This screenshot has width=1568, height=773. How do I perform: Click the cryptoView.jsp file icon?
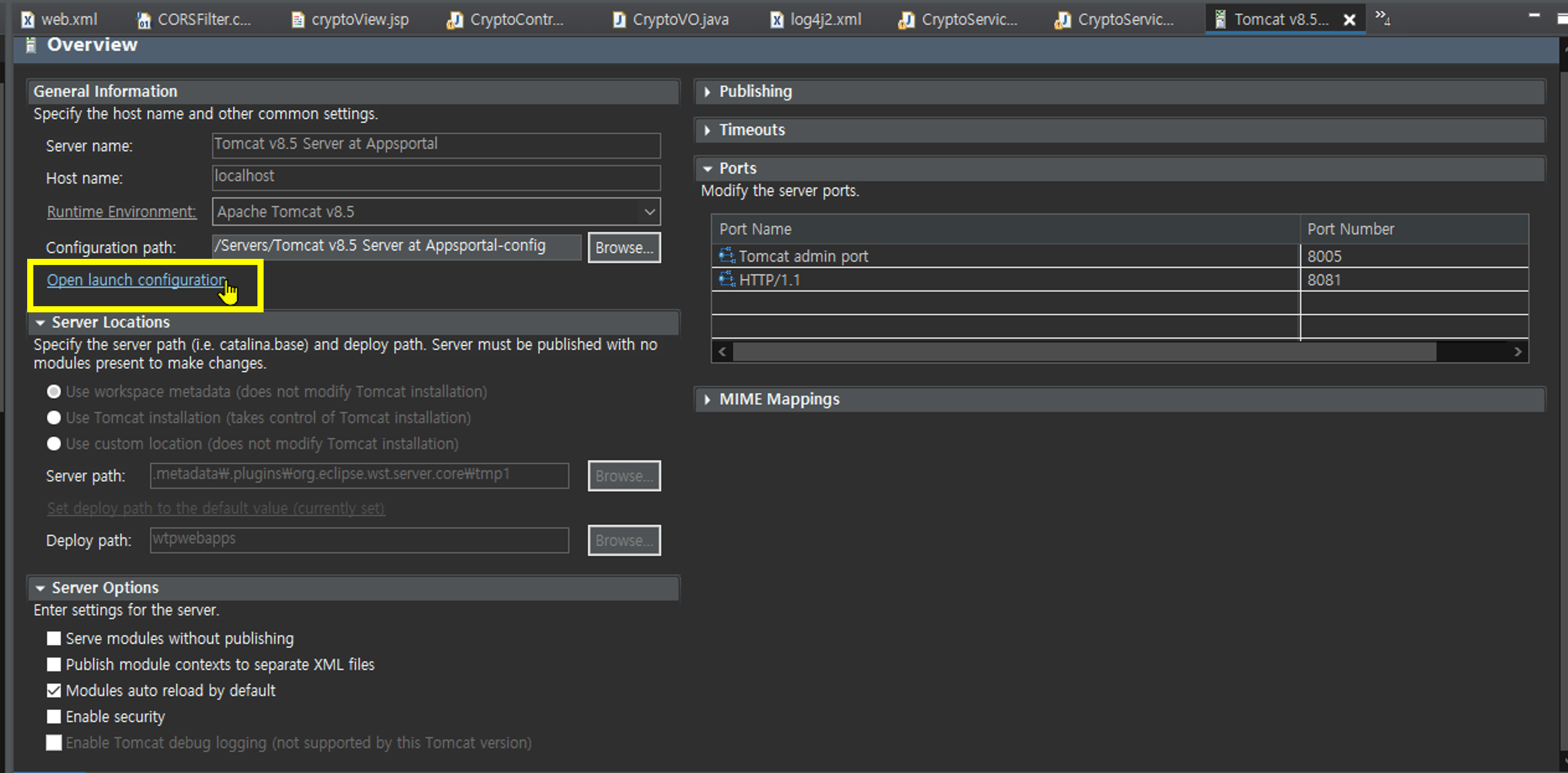coord(298,20)
